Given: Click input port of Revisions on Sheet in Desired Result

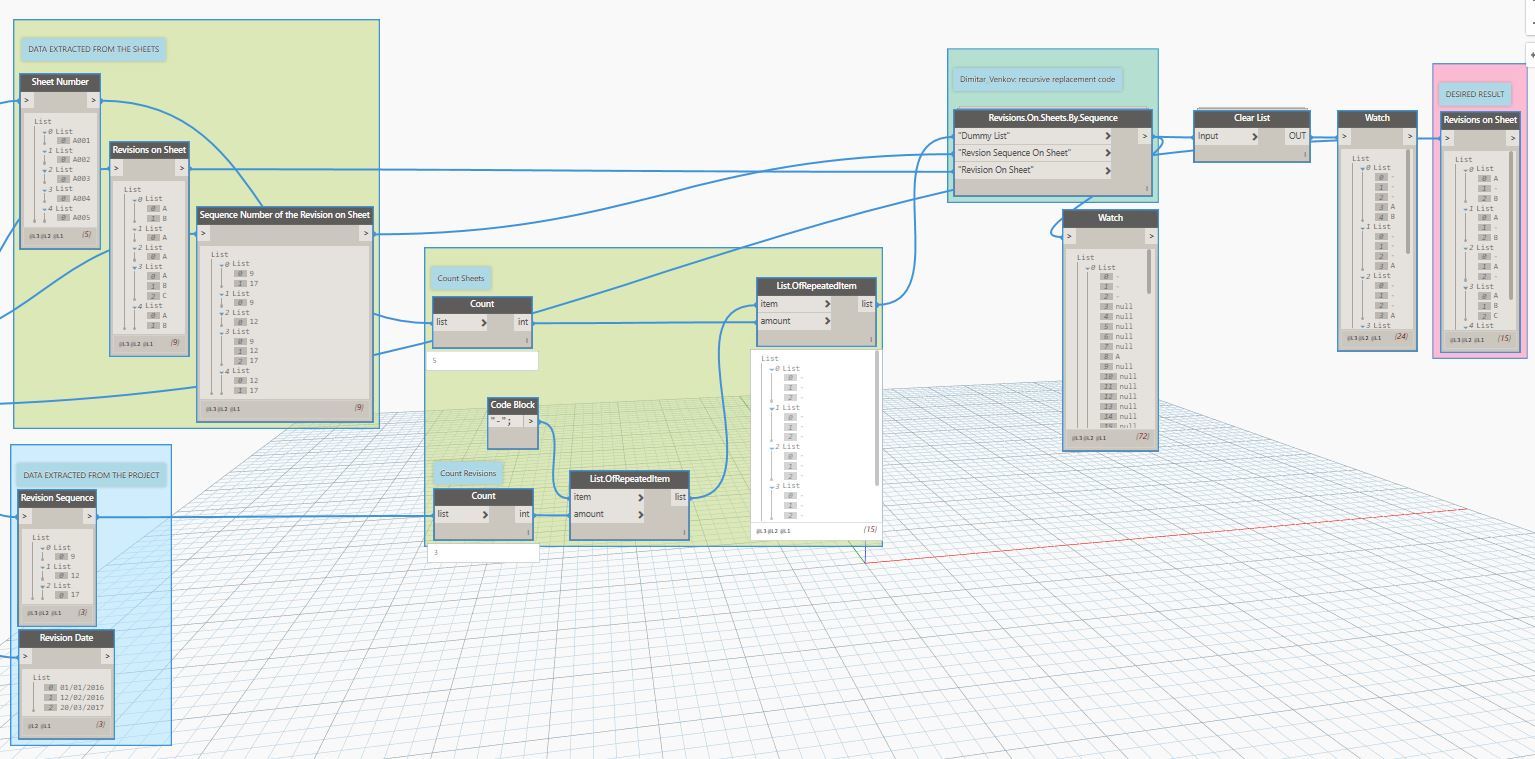Looking at the screenshot, I should (x=1448, y=138).
